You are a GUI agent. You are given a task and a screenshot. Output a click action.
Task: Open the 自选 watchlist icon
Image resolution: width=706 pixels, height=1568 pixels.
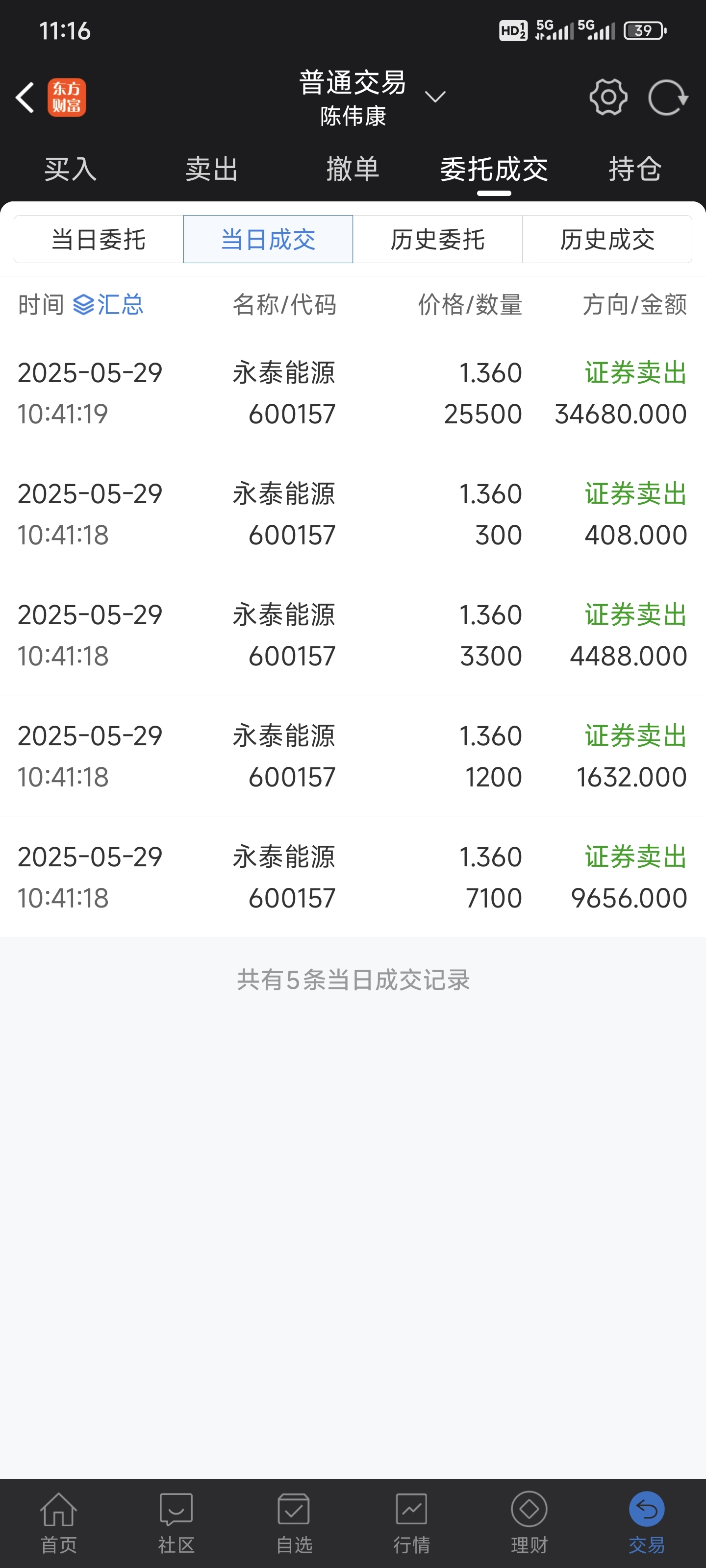[x=294, y=1510]
